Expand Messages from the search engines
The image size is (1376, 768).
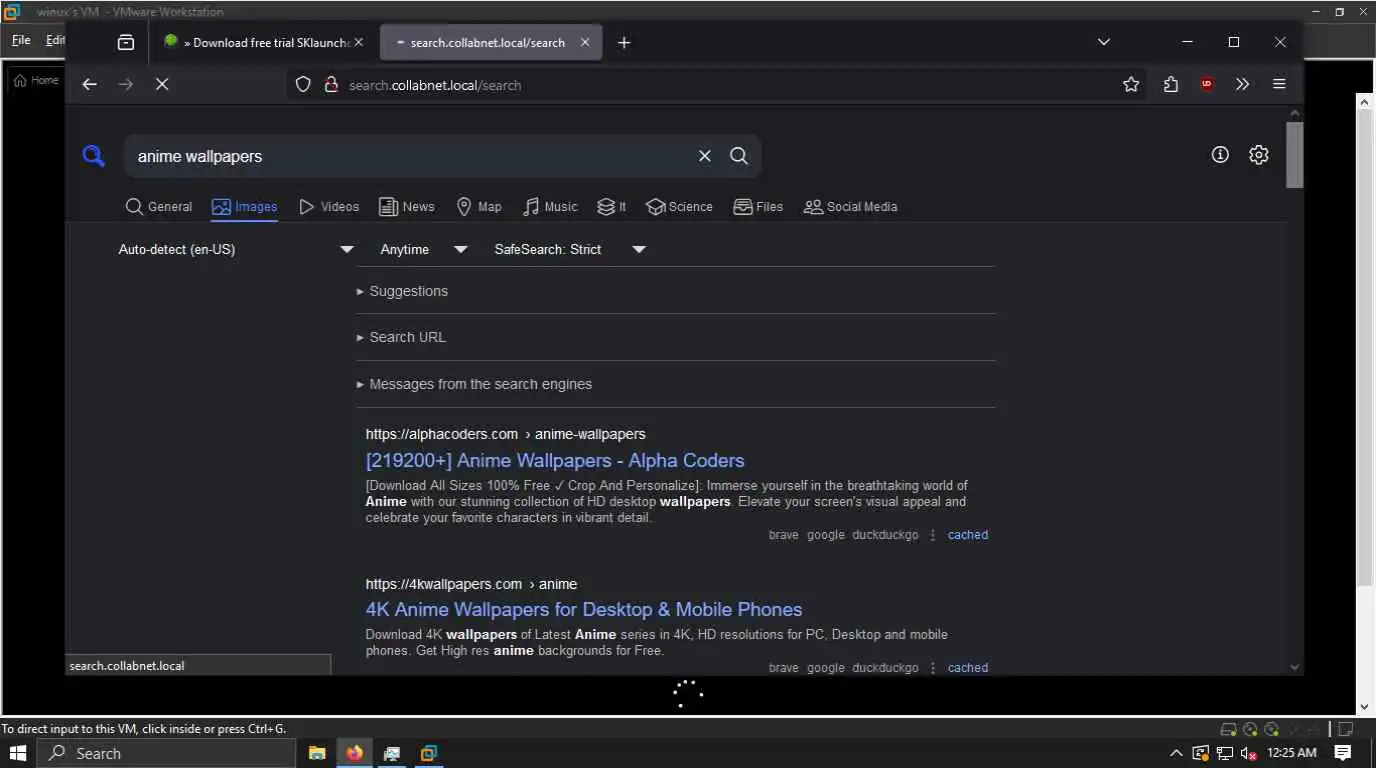pyautogui.click(x=474, y=384)
